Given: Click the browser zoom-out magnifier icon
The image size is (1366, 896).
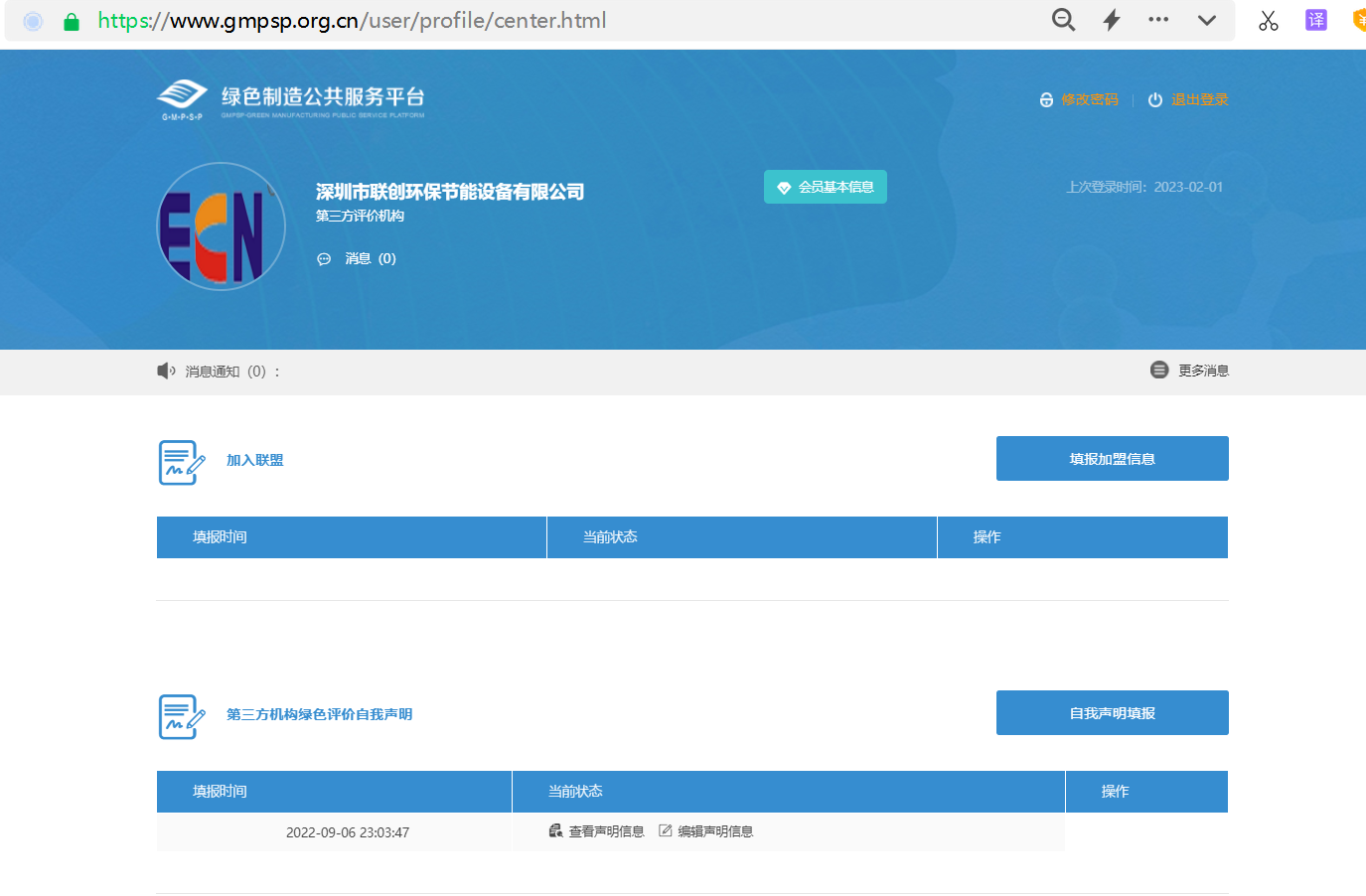Looking at the screenshot, I should (x=1063, y=20).
